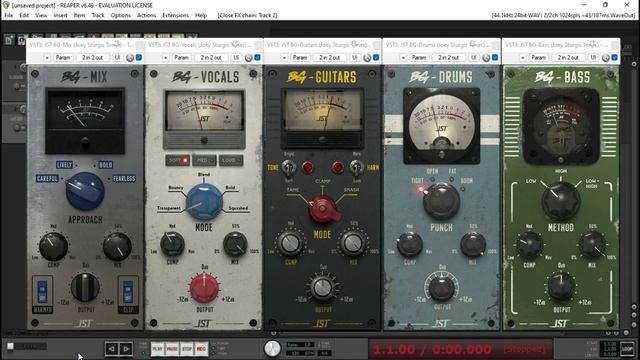640x360 pixels.
Task: Click the blue Mode knob on BG-Vocals
Action: pyautogui.click(x=204, y=201)
